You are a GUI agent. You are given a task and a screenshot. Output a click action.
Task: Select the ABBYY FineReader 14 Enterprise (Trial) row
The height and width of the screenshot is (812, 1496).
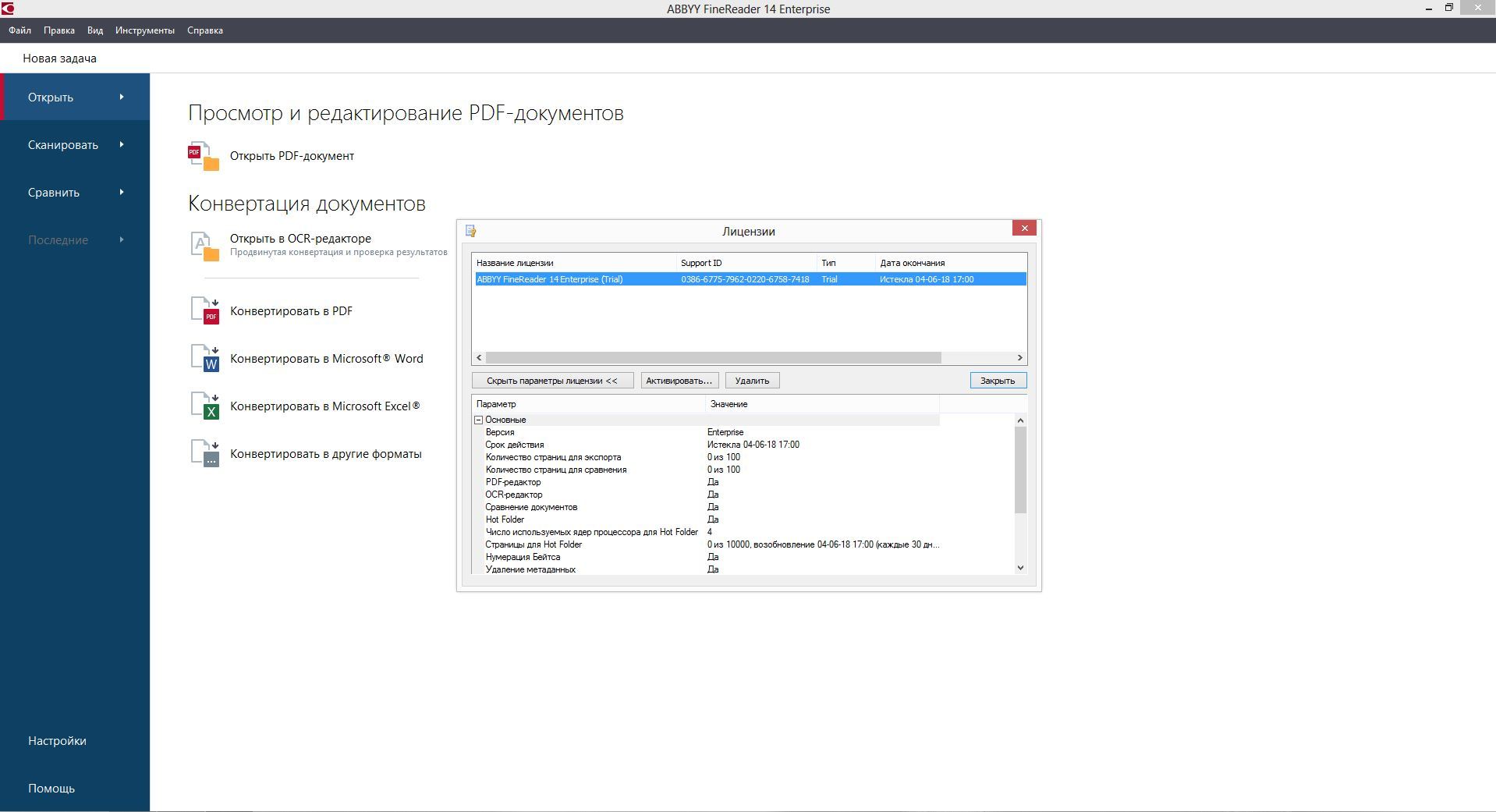[750, 279]
